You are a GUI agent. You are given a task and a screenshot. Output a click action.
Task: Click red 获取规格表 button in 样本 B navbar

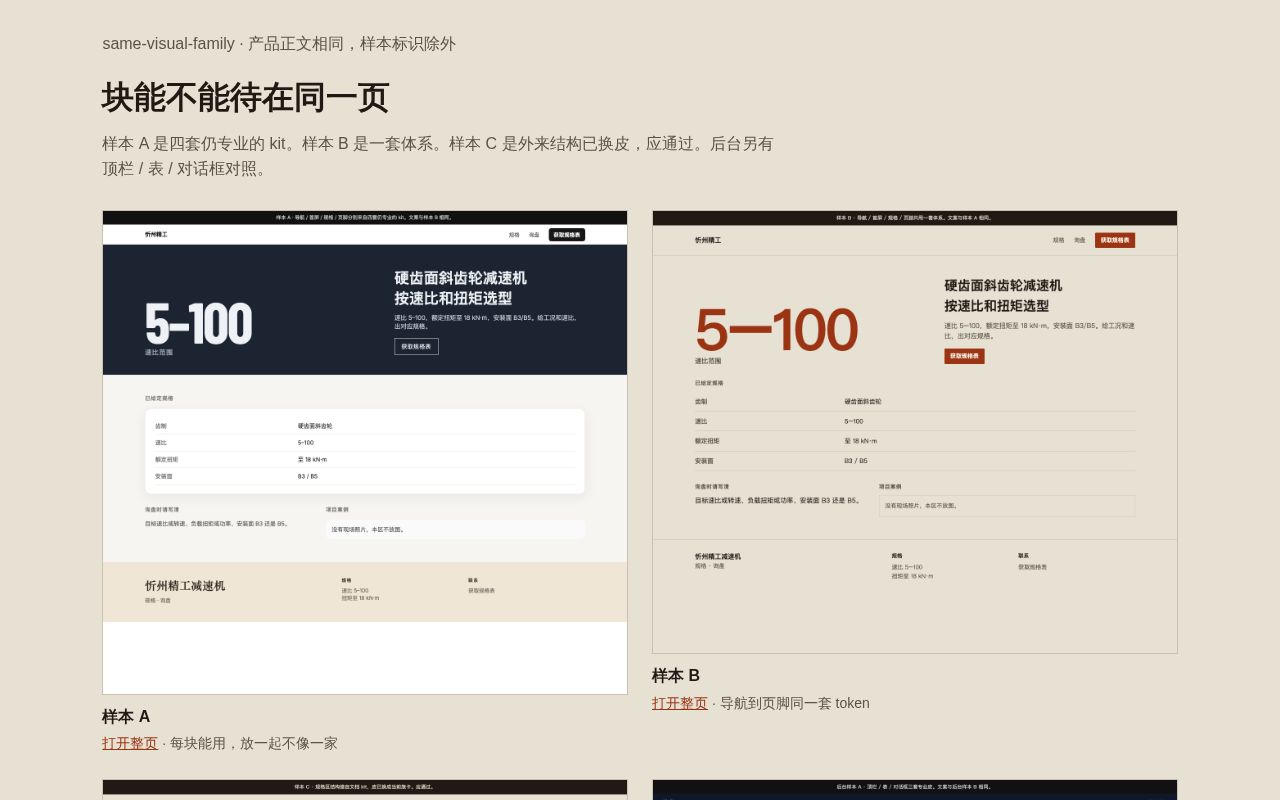click(1115, 240)
